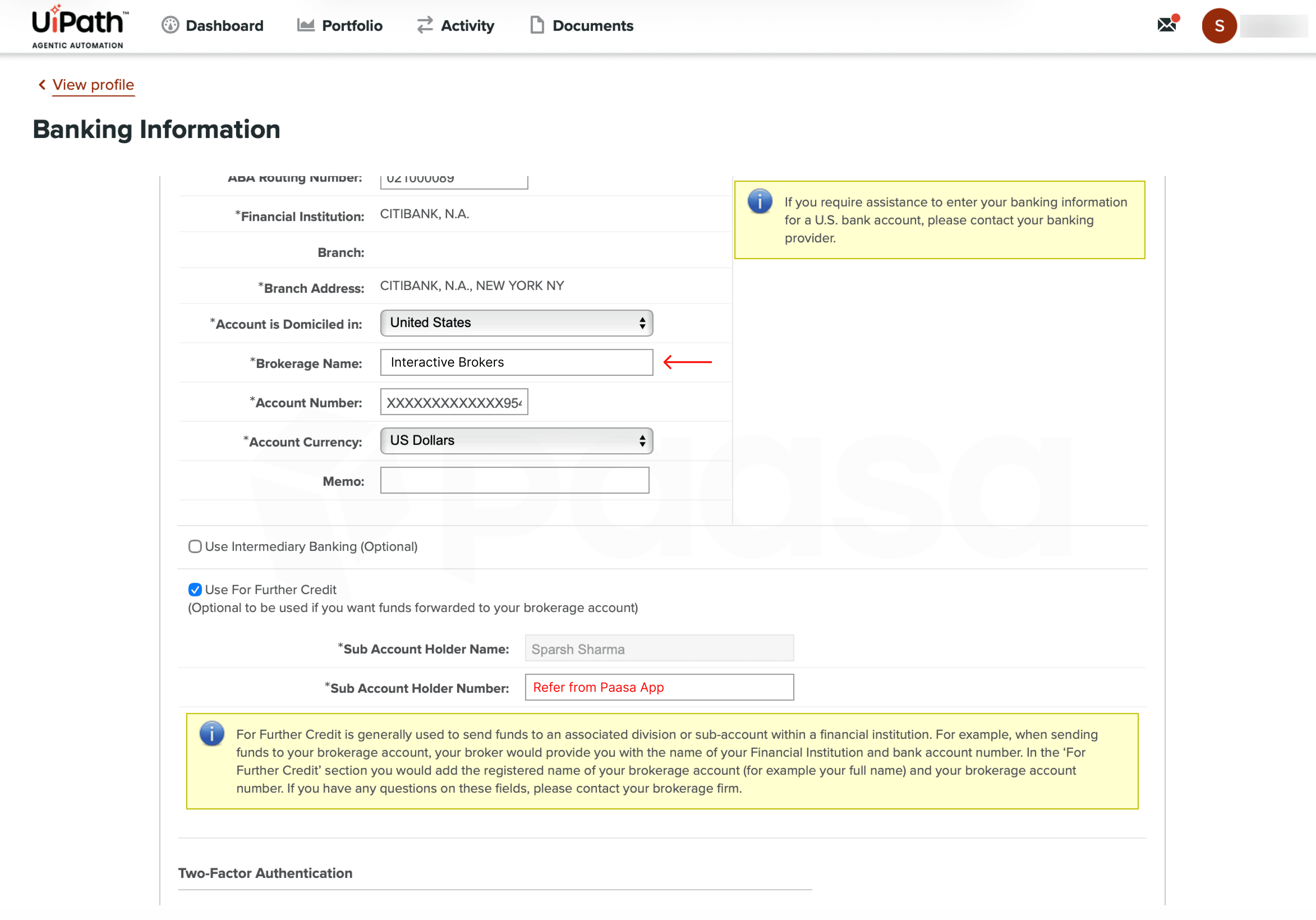This screenshot has height=920, width=1316.
Task: Click the back chevron beside View profile
Action: tap(42, 85)
